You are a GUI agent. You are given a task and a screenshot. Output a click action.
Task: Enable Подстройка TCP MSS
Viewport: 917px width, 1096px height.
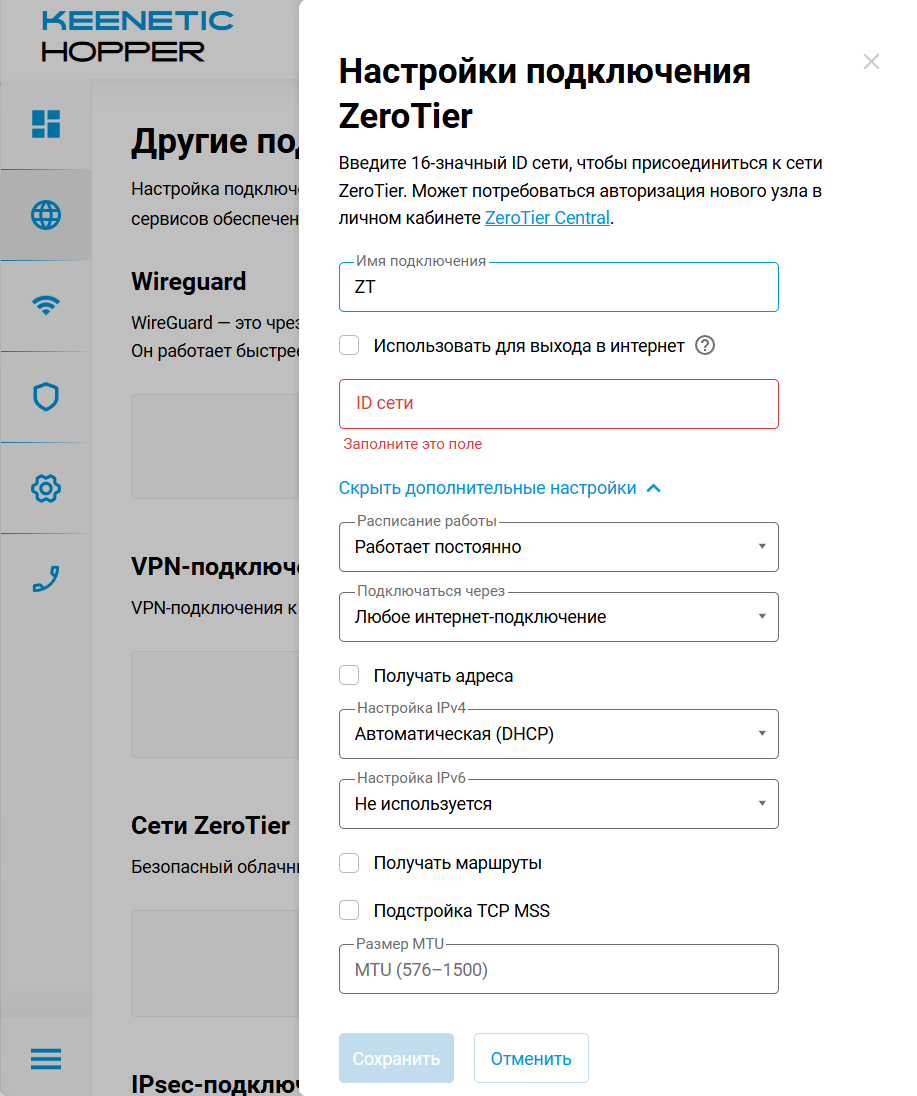[x=349, y=910]
